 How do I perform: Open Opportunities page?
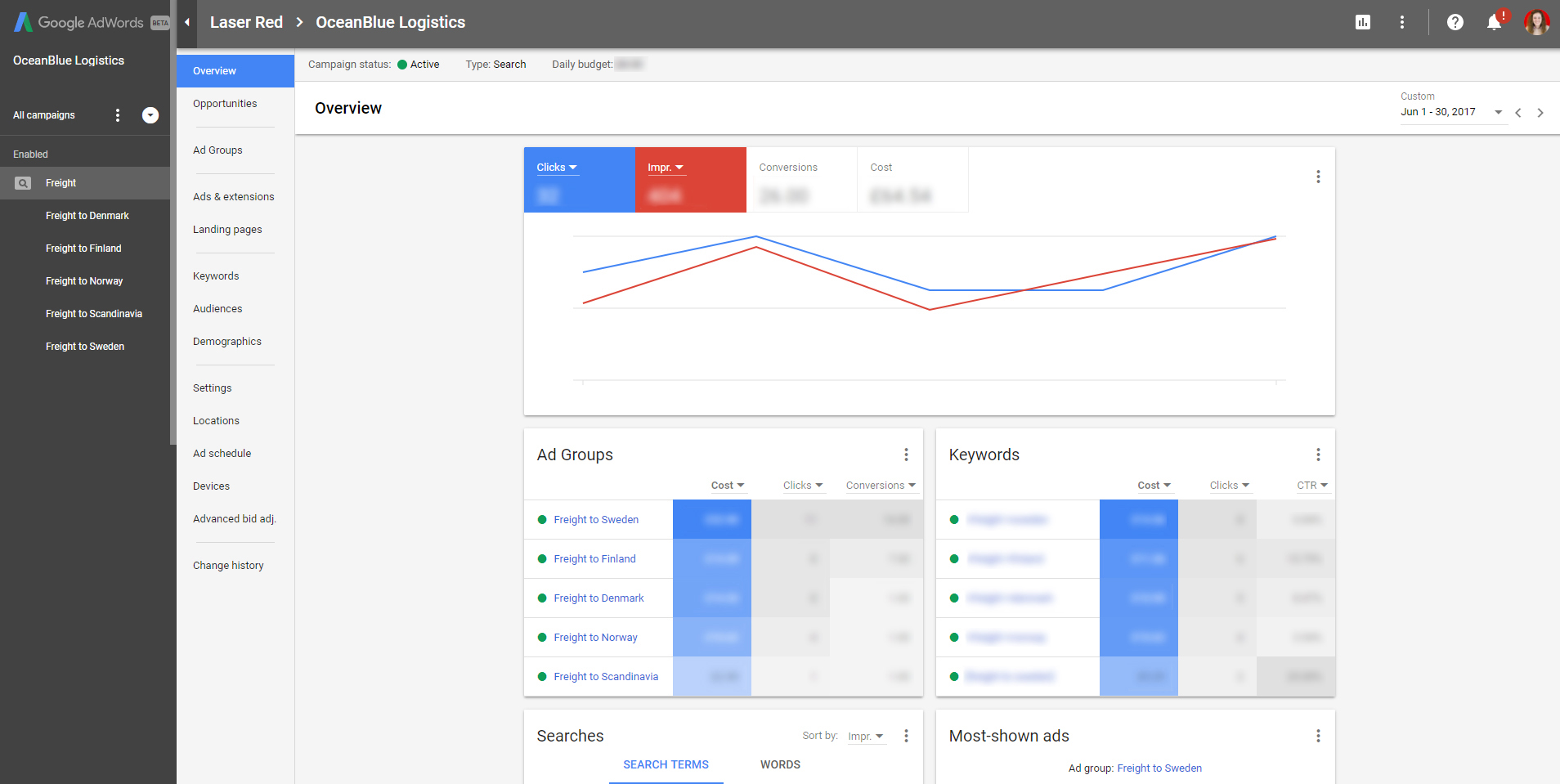coord(225,104)
